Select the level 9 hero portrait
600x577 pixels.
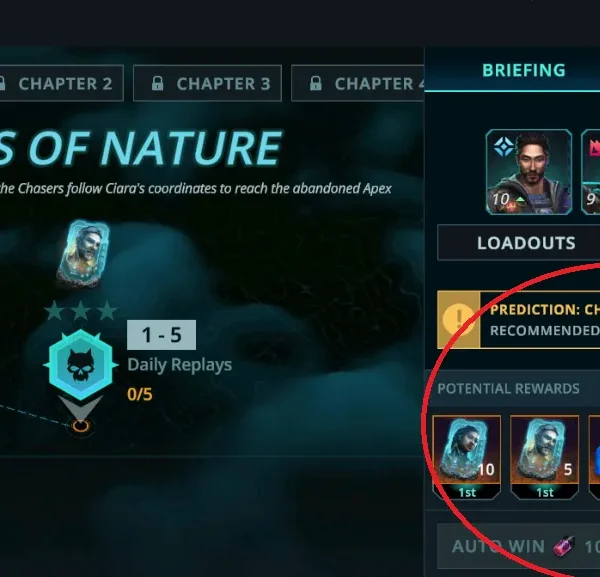coord(590,172)
